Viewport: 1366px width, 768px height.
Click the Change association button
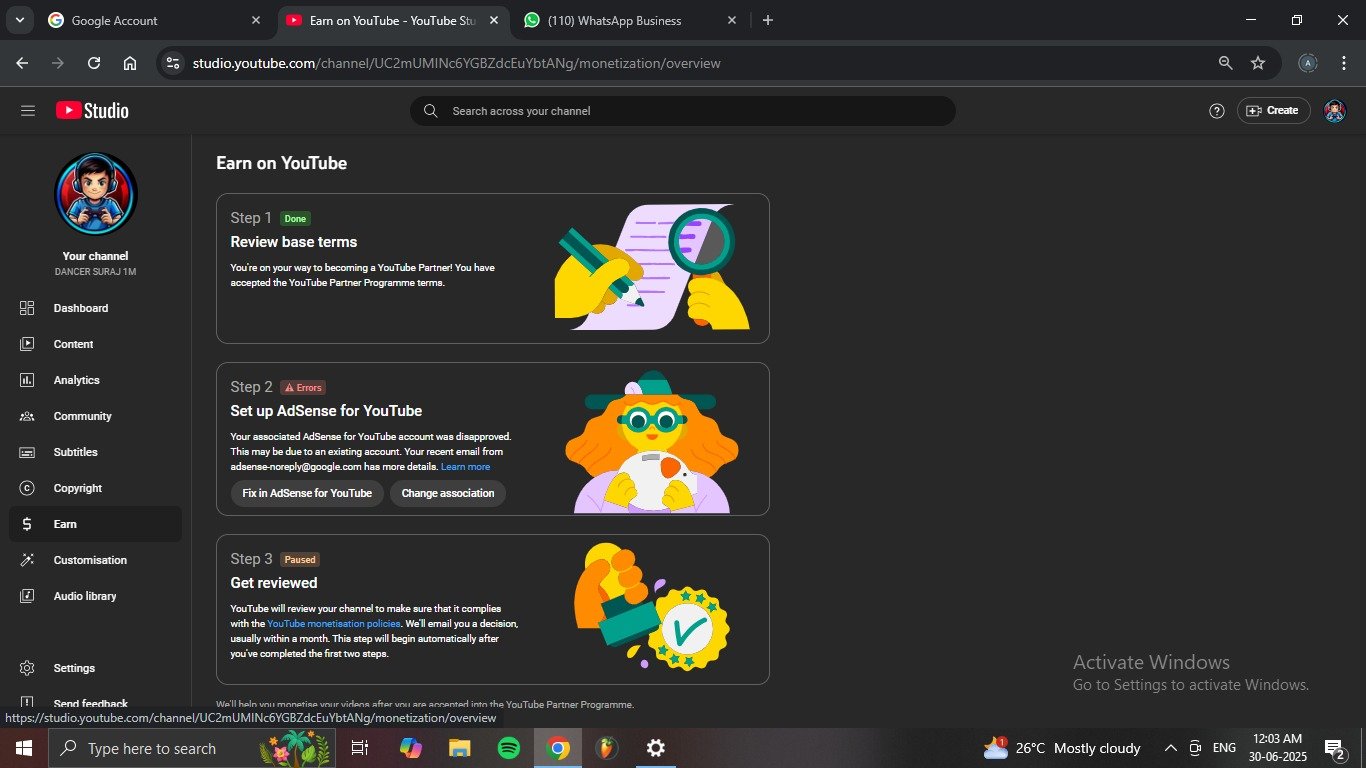[448, 493]
